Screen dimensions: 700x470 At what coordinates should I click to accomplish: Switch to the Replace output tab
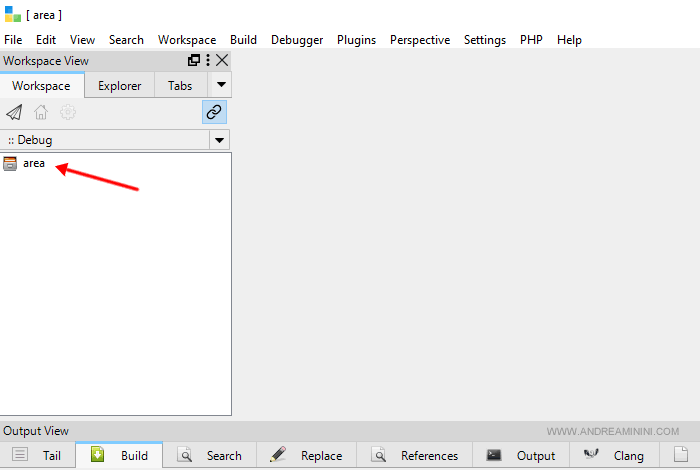tap(307, 455)
